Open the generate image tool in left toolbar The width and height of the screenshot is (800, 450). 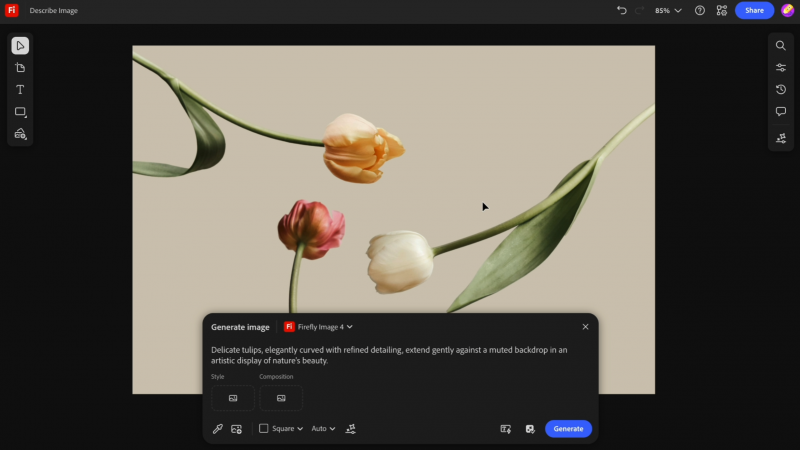(x=20, y=134)
